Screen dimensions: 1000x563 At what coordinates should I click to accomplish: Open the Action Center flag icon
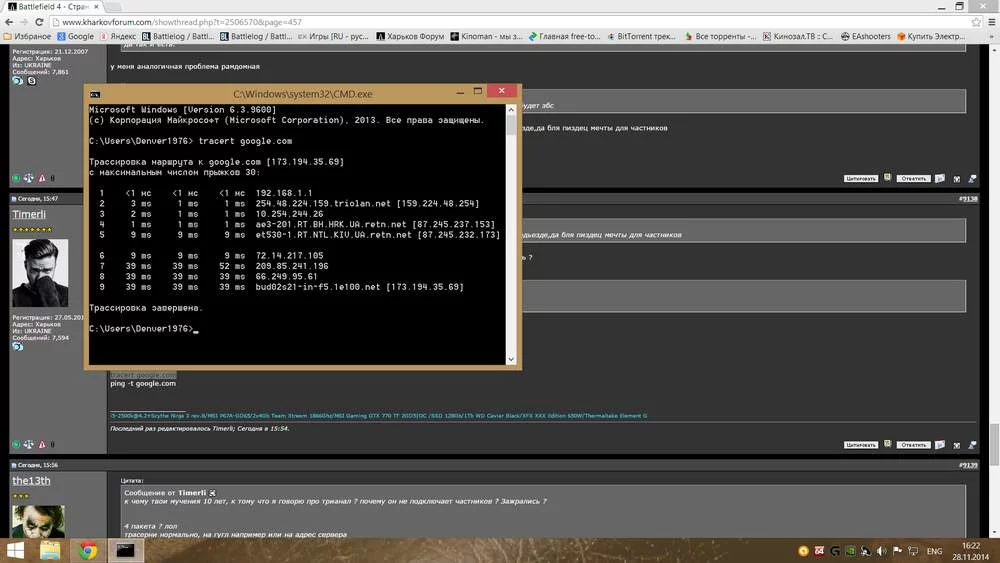click(x=897, y=551)
